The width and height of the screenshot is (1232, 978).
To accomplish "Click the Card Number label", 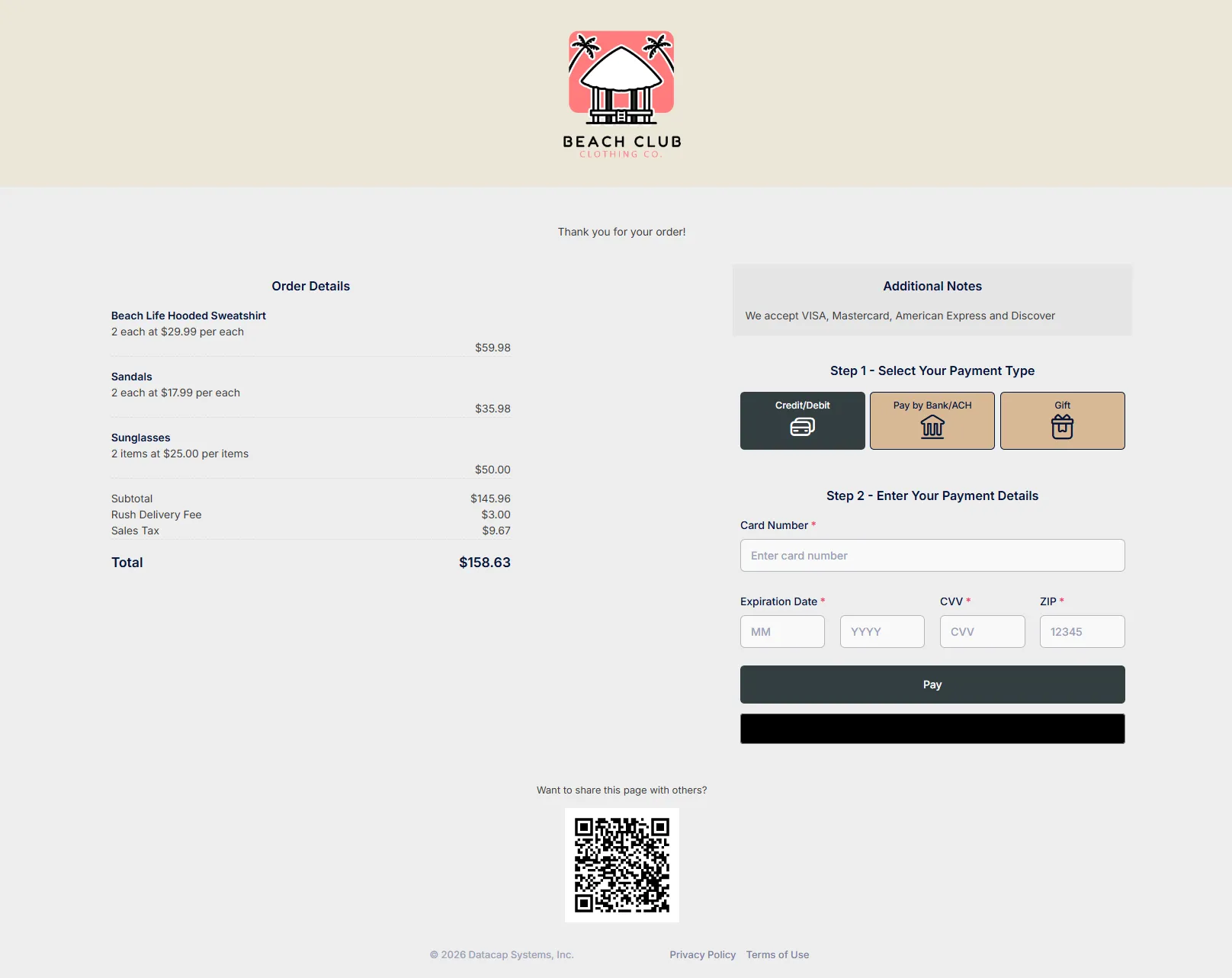I will point(774,525).
